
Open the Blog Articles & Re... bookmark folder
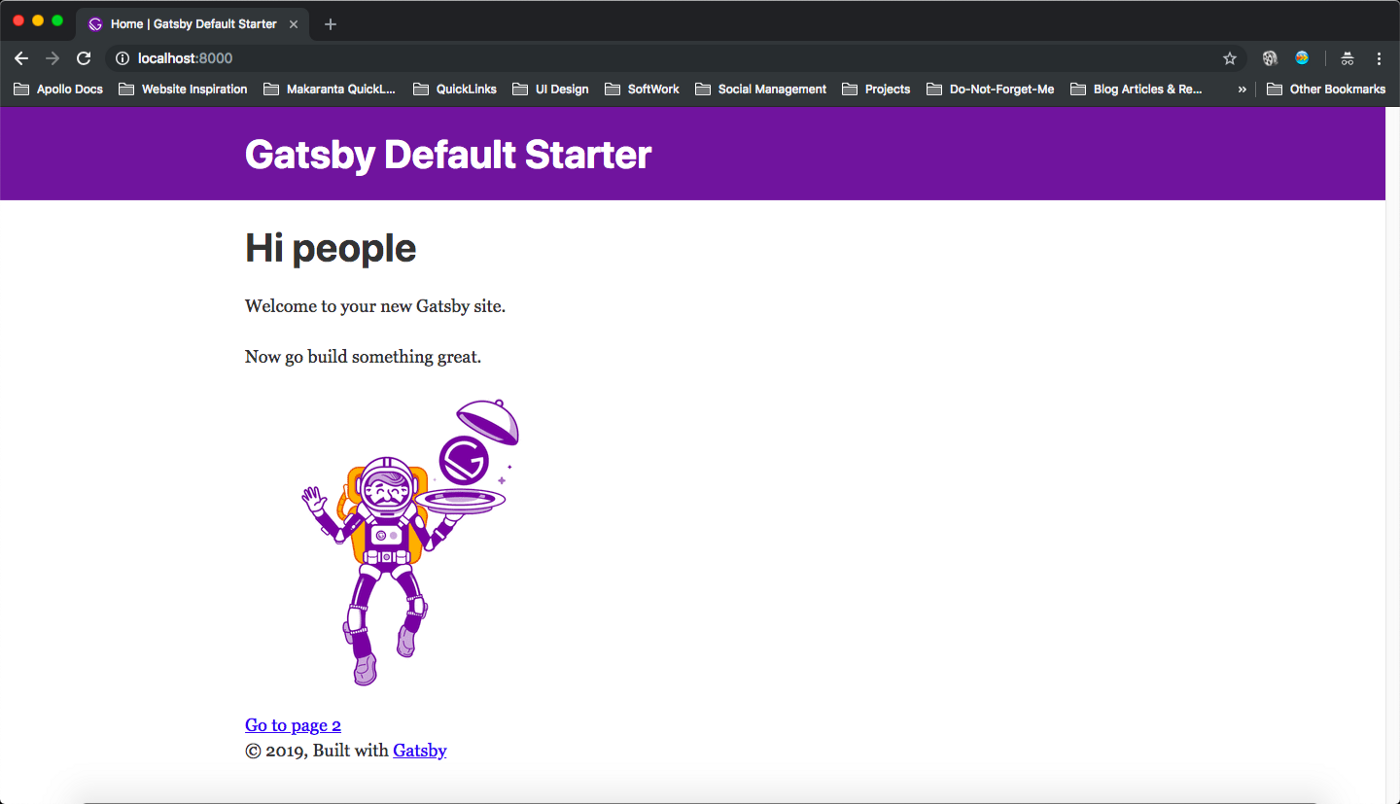tap(1136, 89)
